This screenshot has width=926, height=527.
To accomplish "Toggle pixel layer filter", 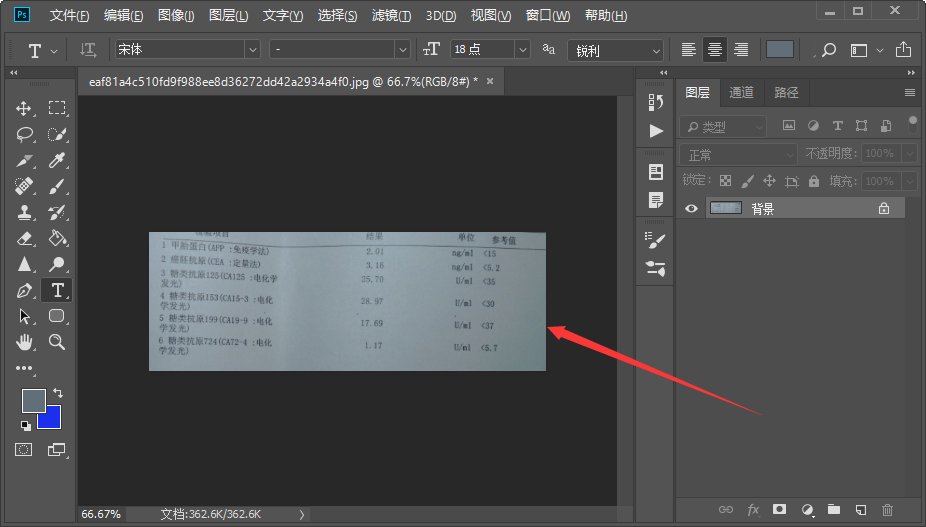I will [788, 125].
